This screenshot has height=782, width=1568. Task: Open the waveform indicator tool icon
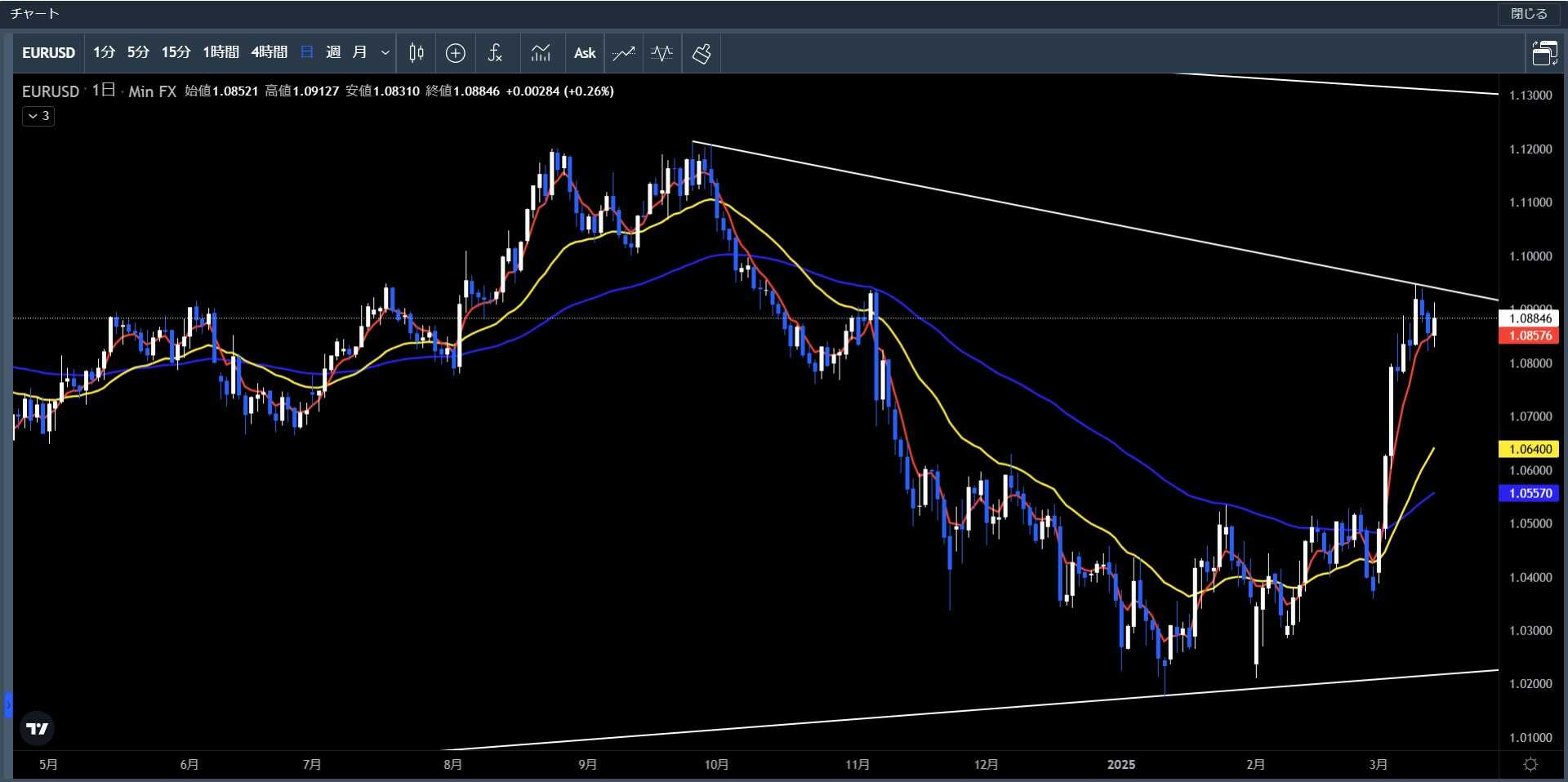tap(662, 53)
